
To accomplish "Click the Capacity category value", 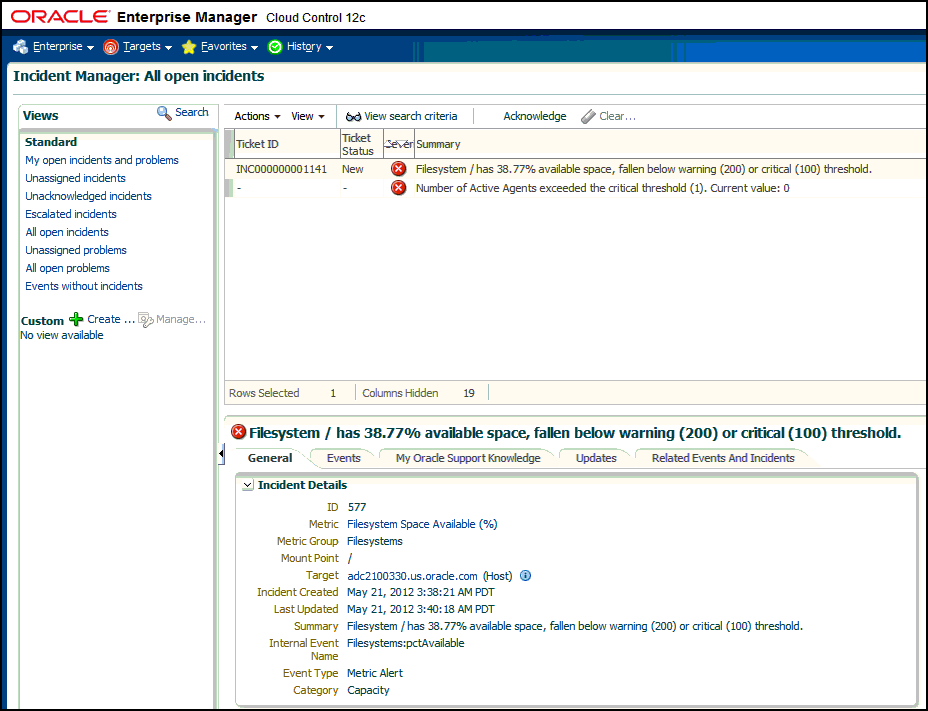I will [368, 690].
